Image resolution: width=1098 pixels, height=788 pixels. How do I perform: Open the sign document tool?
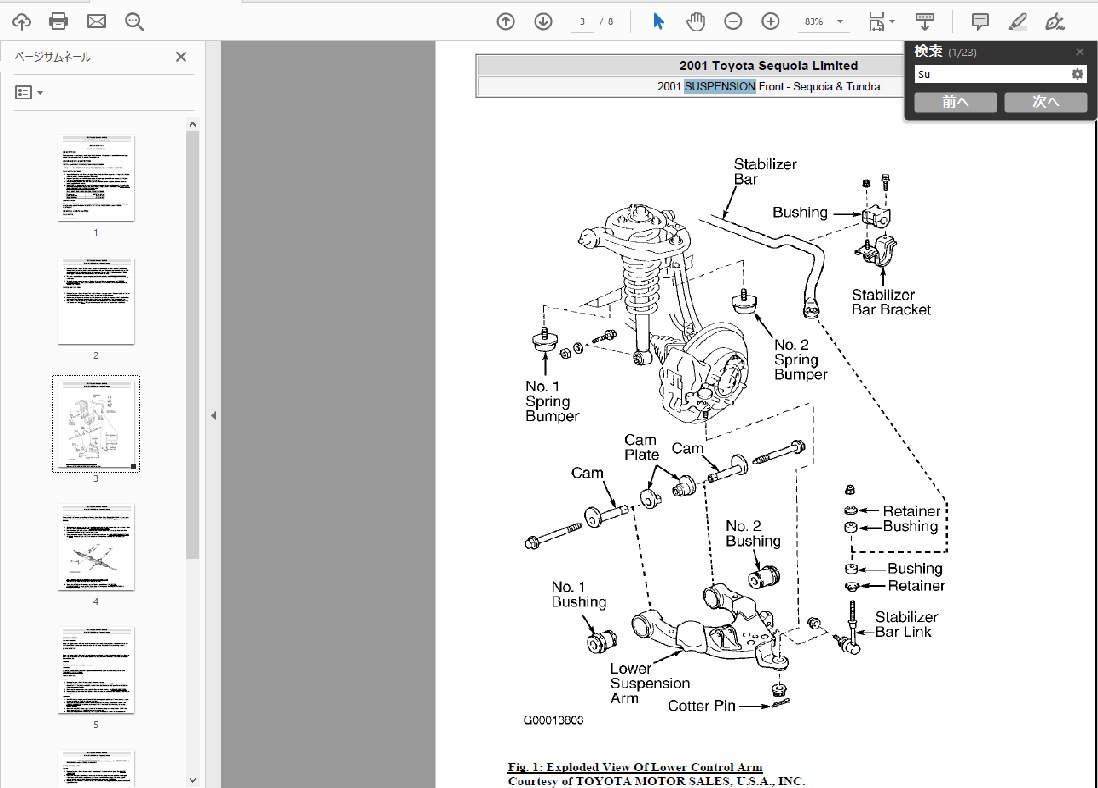1055,22
